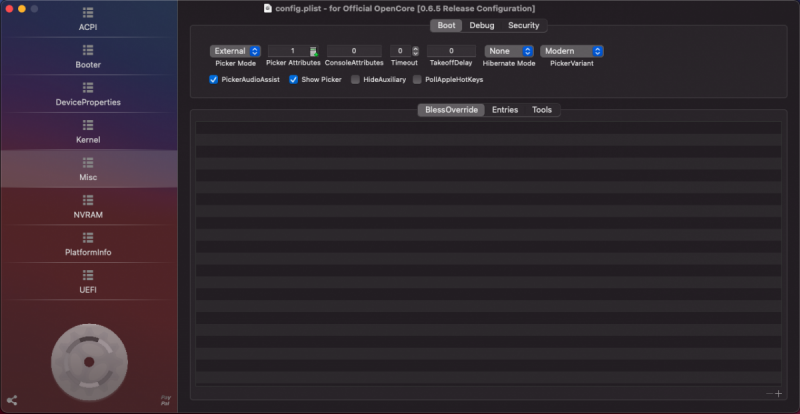Remove a row with the minus button

point(769,393)
